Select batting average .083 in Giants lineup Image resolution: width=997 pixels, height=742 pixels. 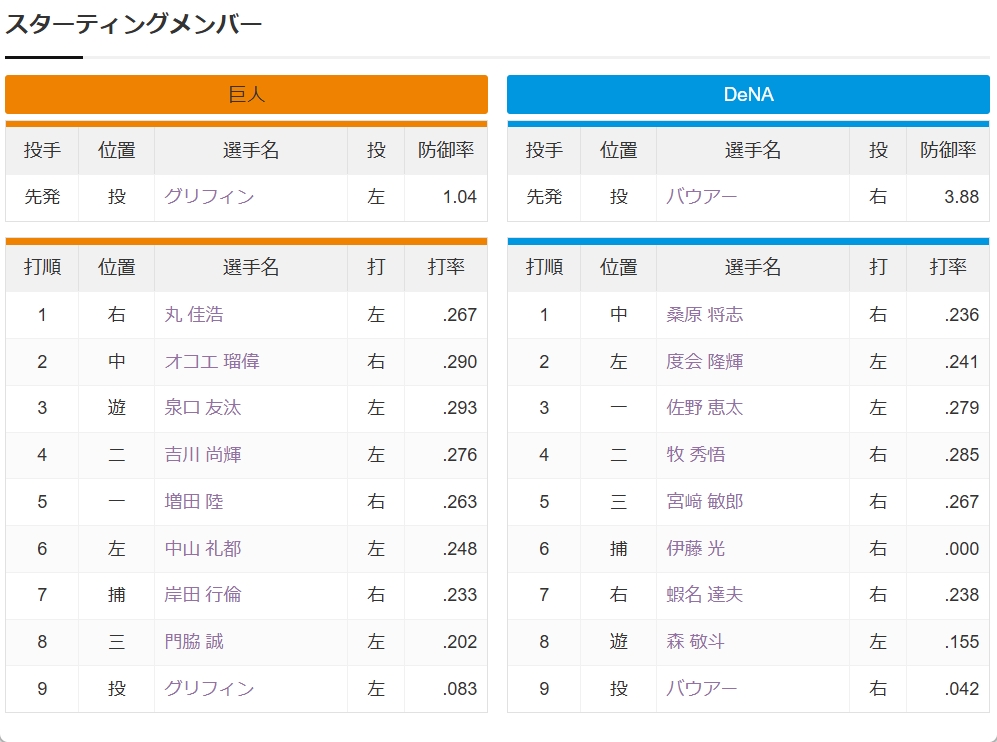[x=460, y=689]
